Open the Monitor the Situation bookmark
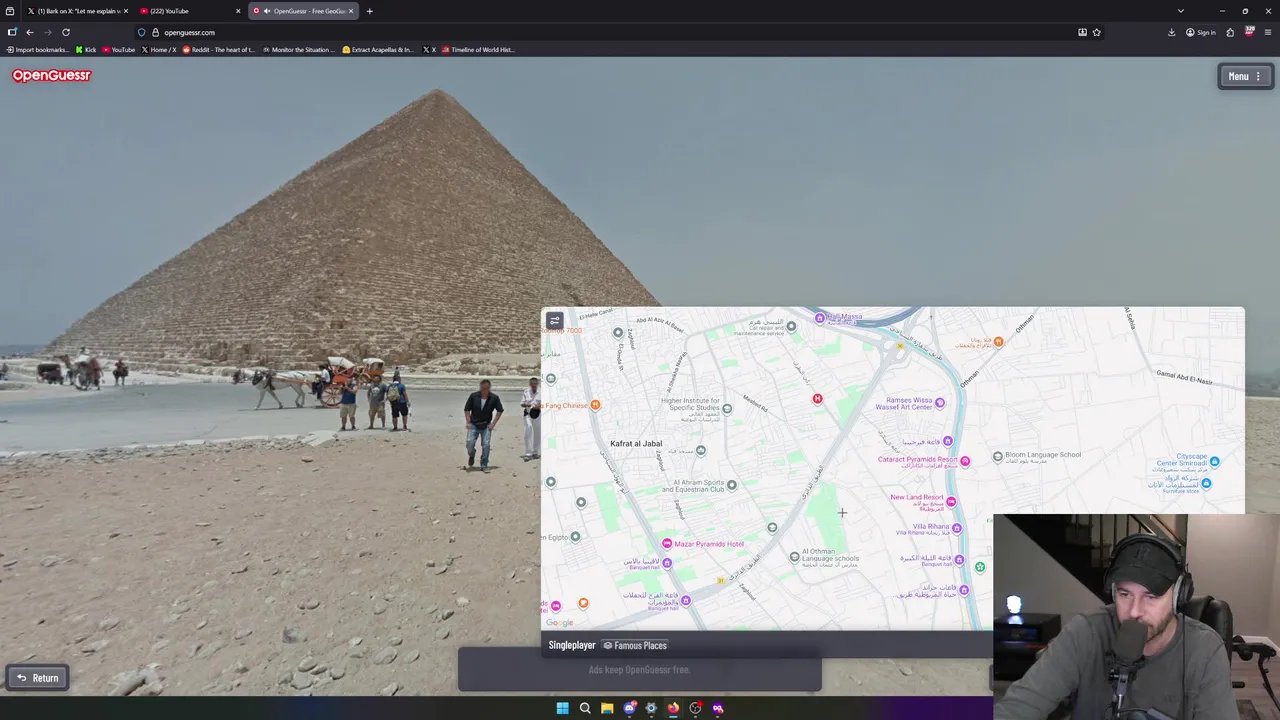Screen dimensions: 1280x720 299,49
